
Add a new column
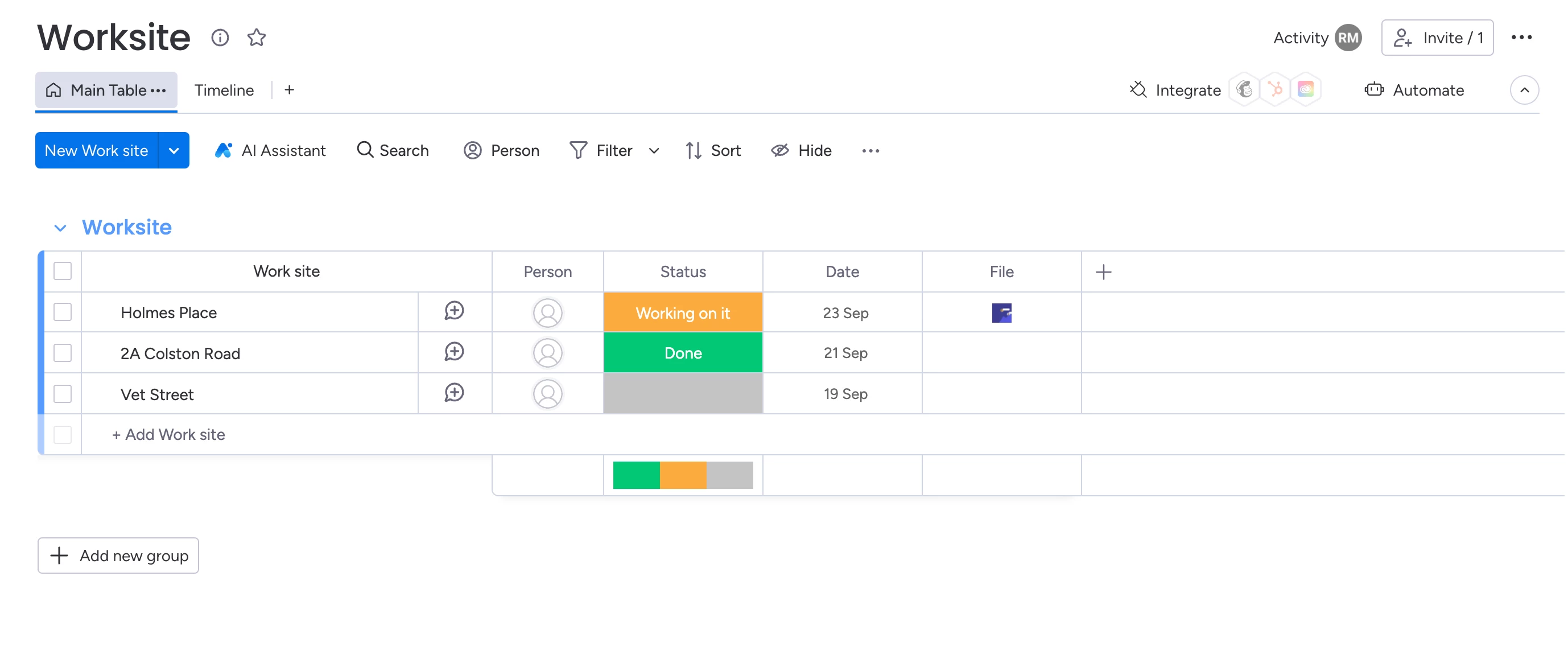(1103, 271)
